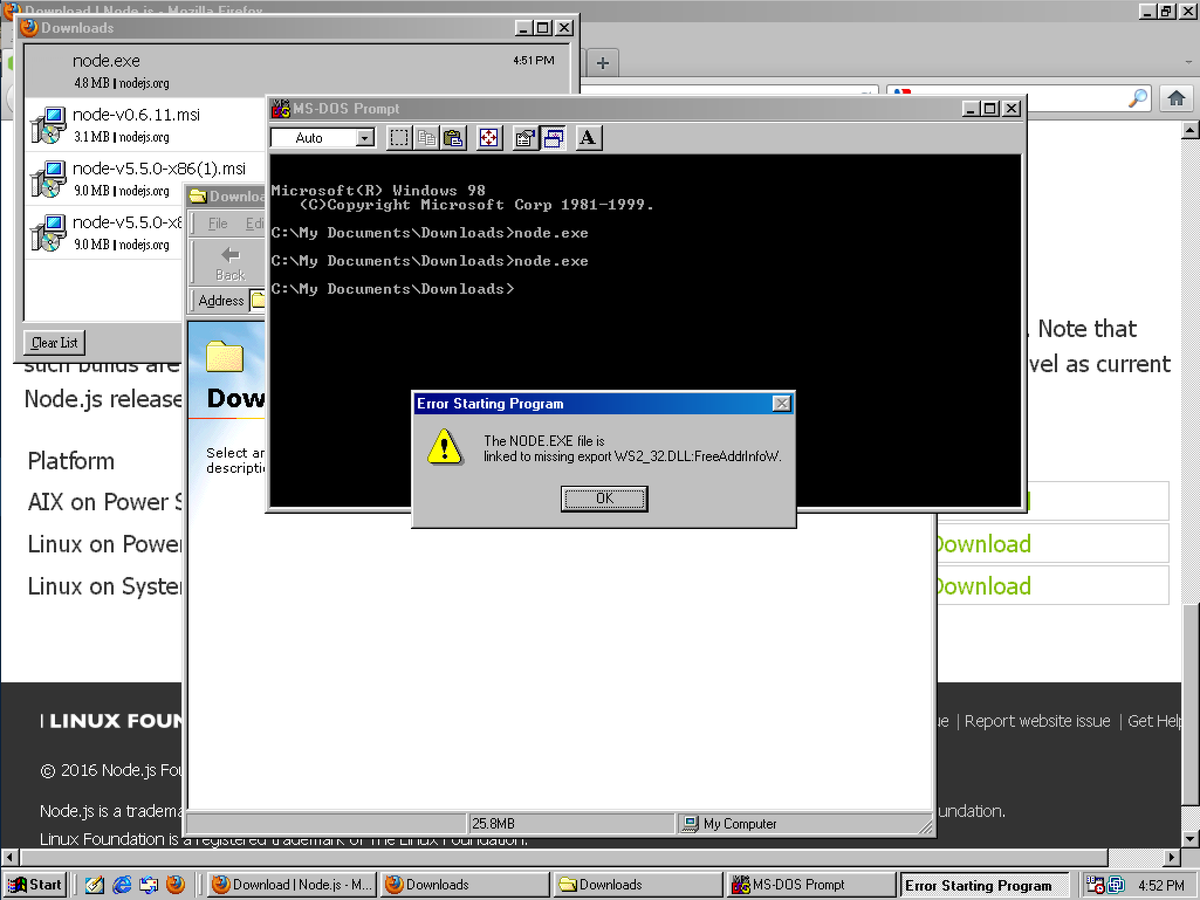Image resolution: width=1200 pixels, height=900 pixels.
Task: Open the Report website issue link
Action: pyautogui.click(x=1037, y=721)
